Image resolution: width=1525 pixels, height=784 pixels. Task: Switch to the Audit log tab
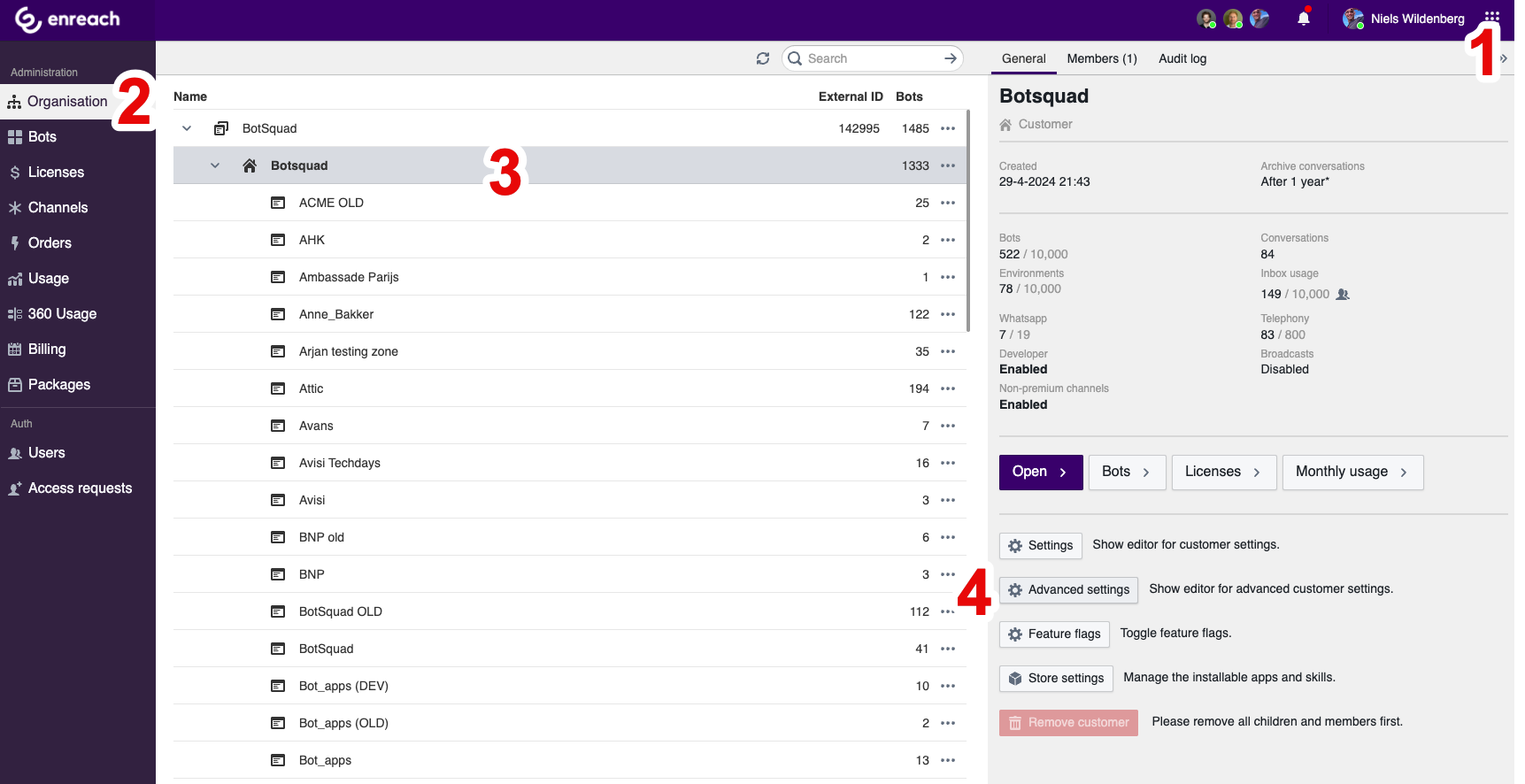(1182, 58)
